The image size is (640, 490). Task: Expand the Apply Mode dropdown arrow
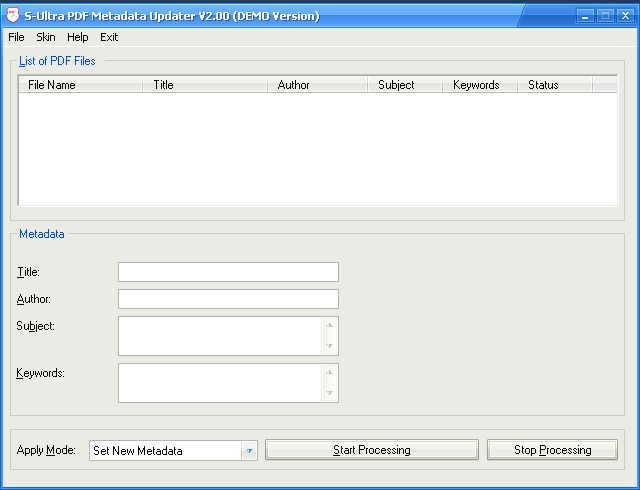click(248, 451)
